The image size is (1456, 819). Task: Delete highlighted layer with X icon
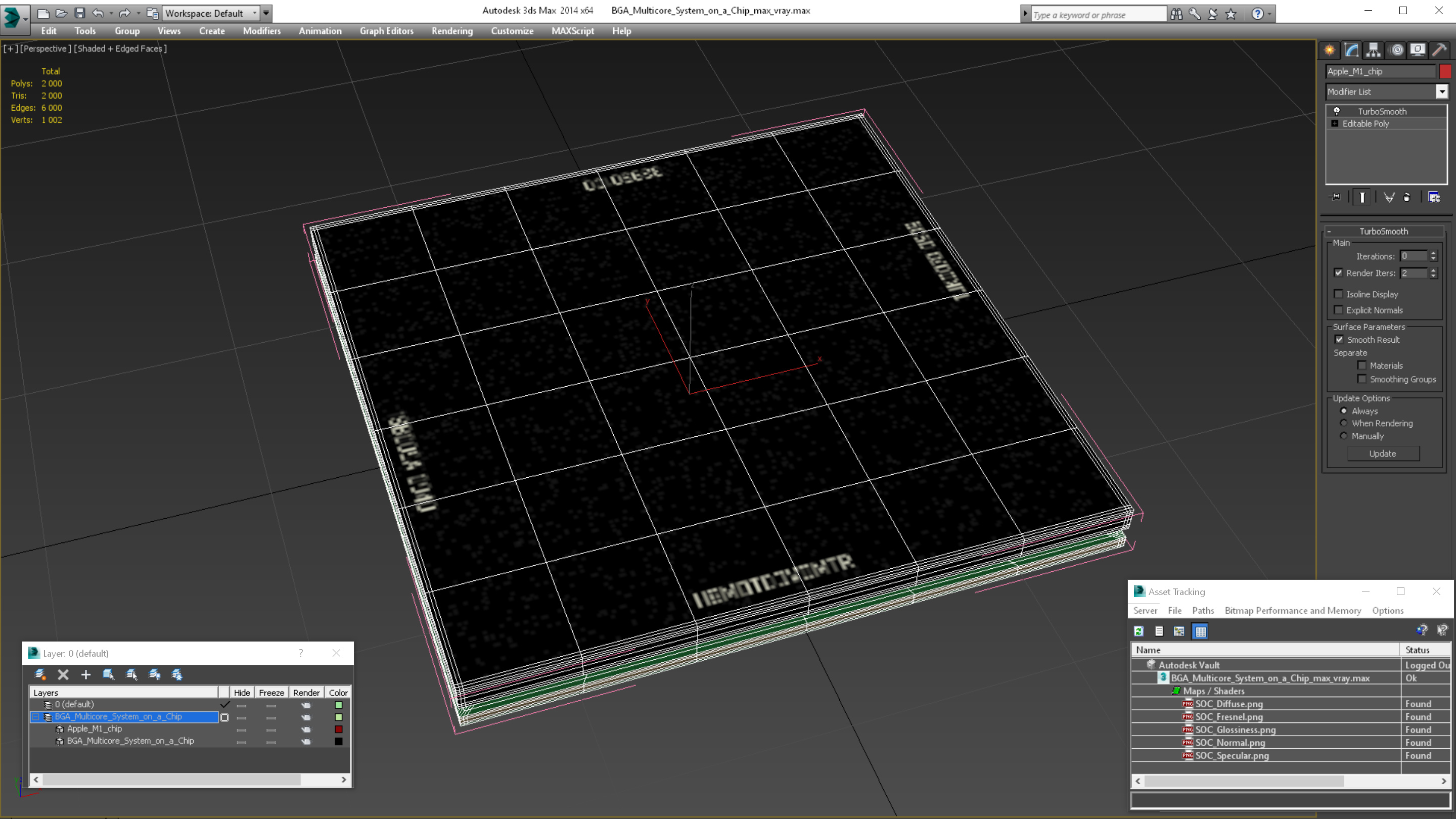coord(63,674)
